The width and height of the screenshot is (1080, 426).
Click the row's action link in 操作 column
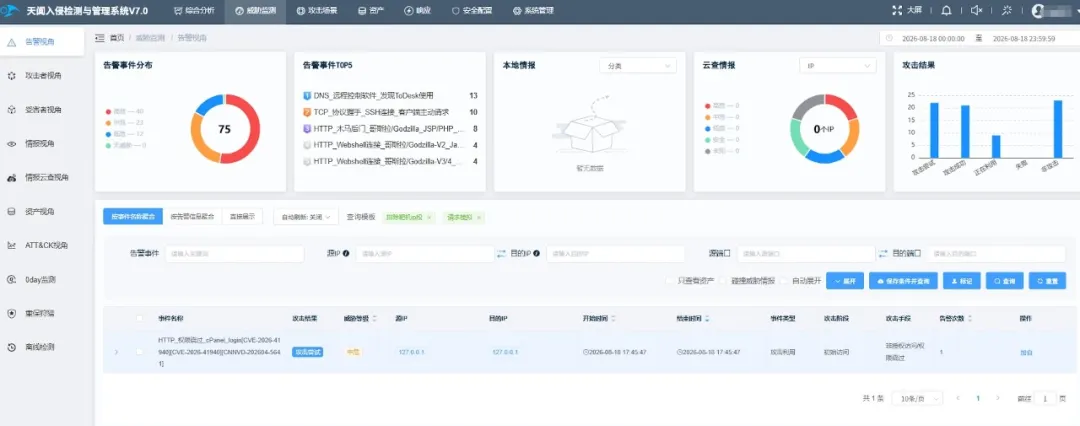click(x=1026, y=352)
